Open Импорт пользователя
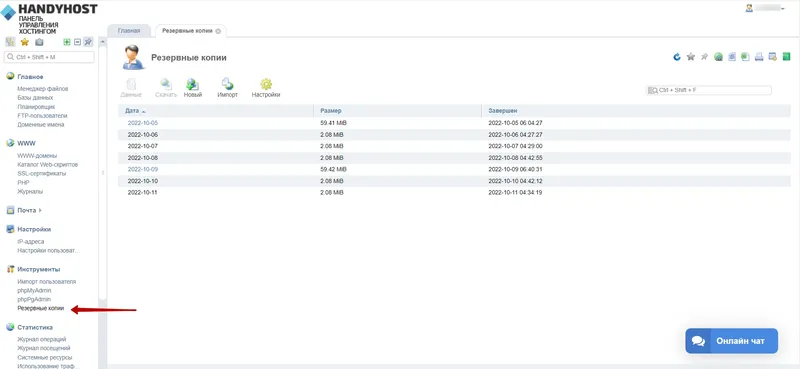 [x=47, y=282]
